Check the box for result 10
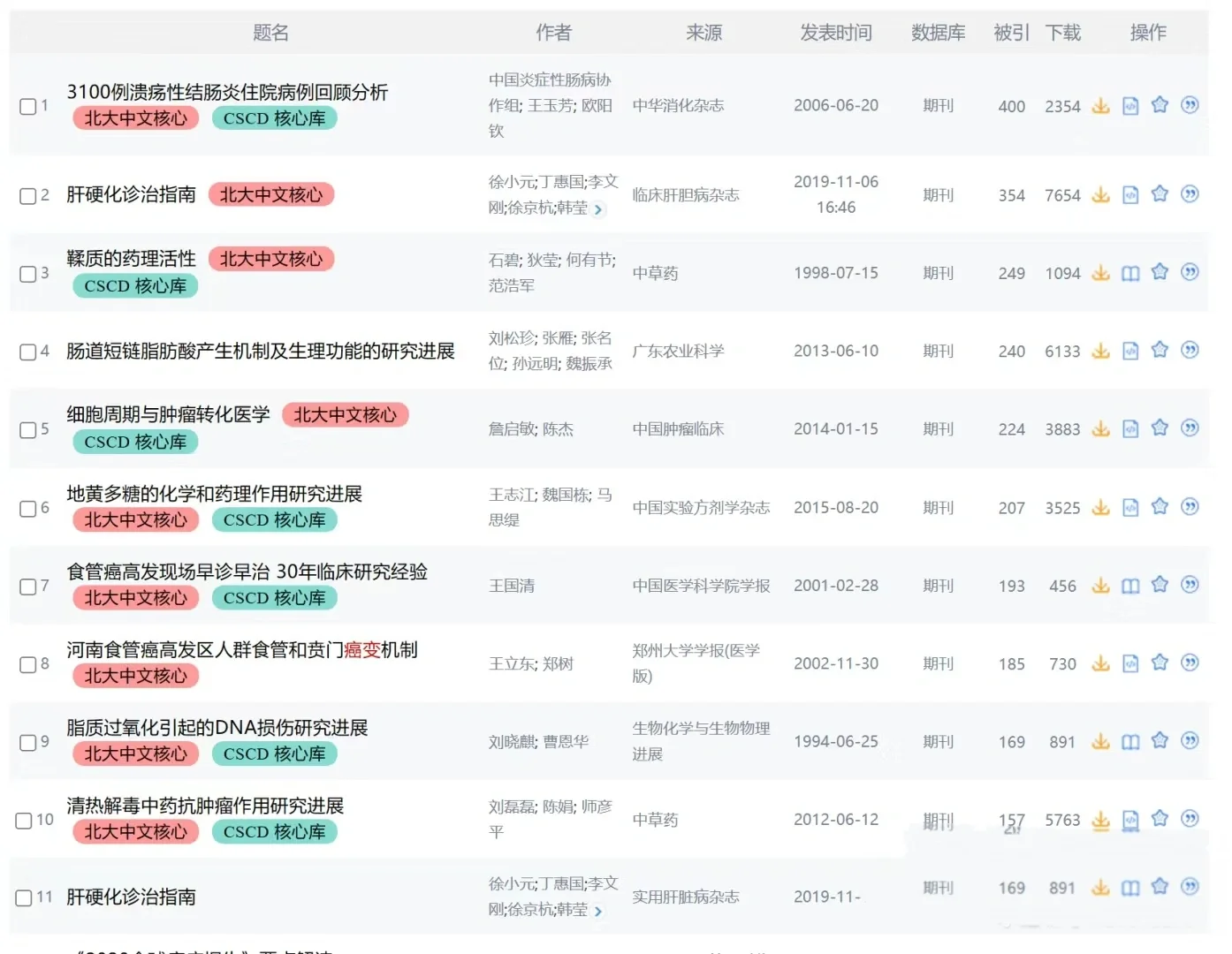This screenshot has width=1232, height=954. [24, 821]
